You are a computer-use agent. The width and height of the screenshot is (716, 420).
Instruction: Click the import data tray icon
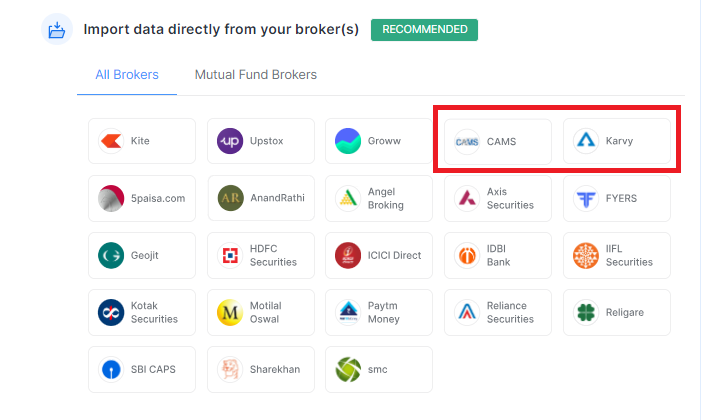(57, 30)
